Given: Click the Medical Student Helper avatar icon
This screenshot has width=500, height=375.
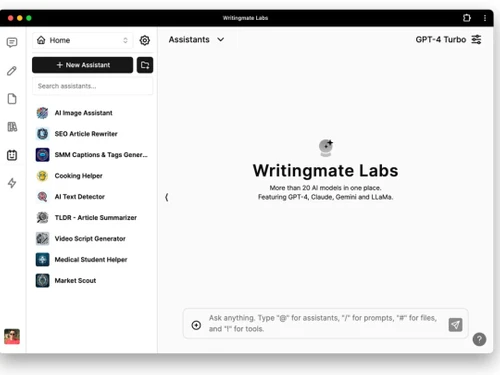Looking at the screenshot, I should pyautogui.click(x=42, y=260).
